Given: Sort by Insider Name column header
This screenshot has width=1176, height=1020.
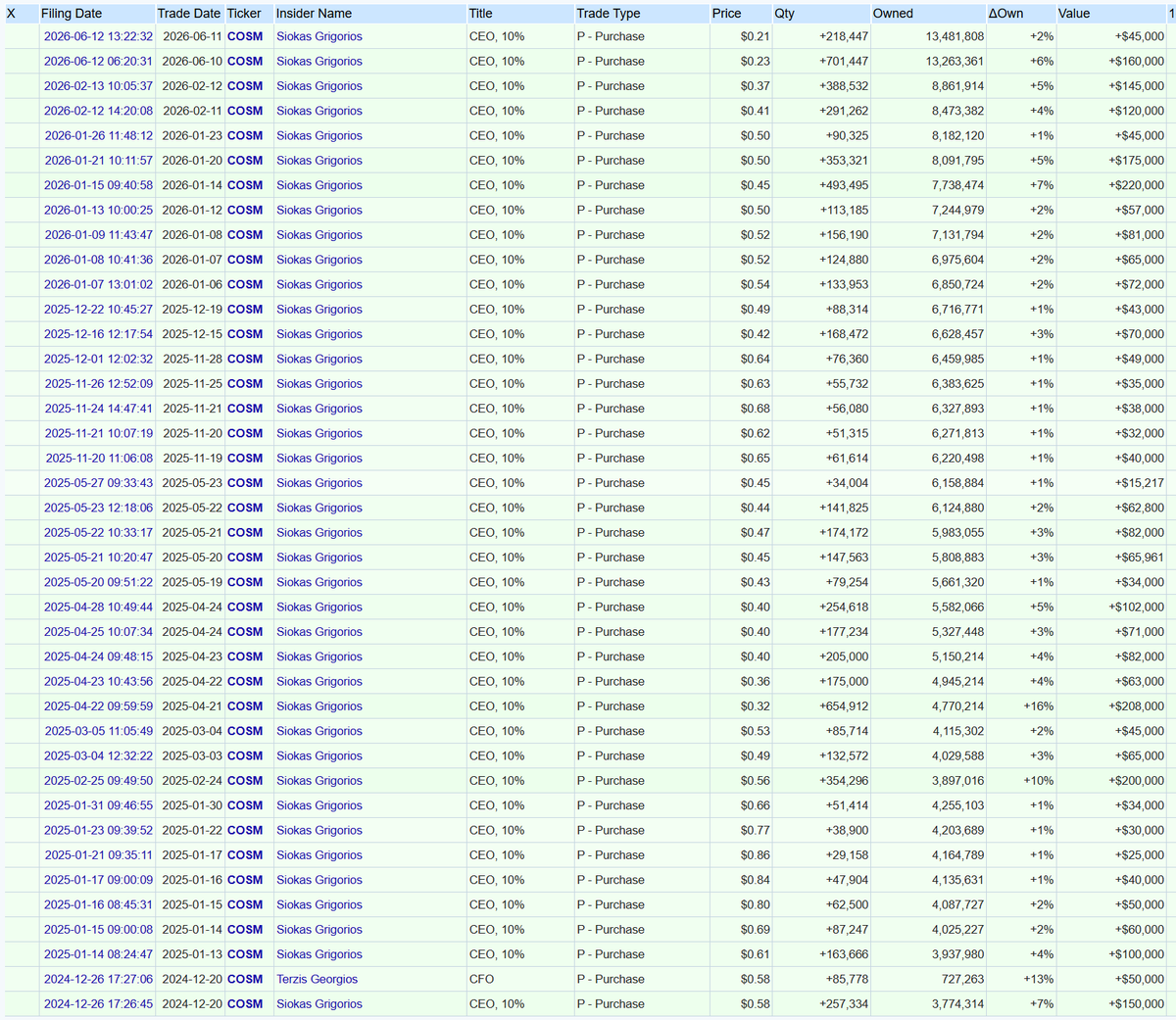Looking at the screenshot, I should coord(314,14).
